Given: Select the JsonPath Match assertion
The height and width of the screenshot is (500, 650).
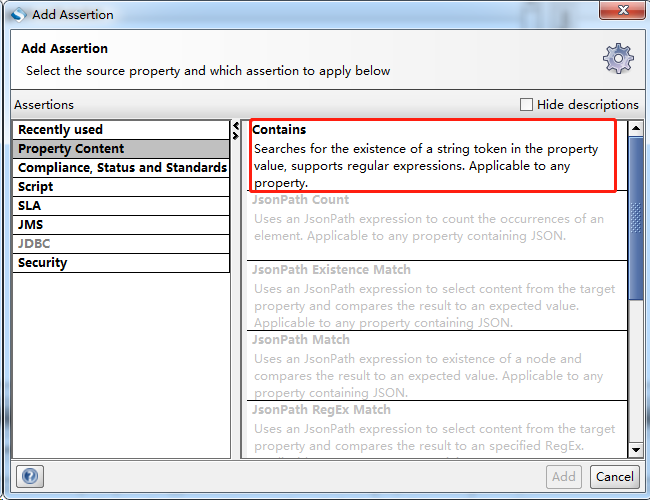Looking at the screenshot, I should click(x=437, y=366).
